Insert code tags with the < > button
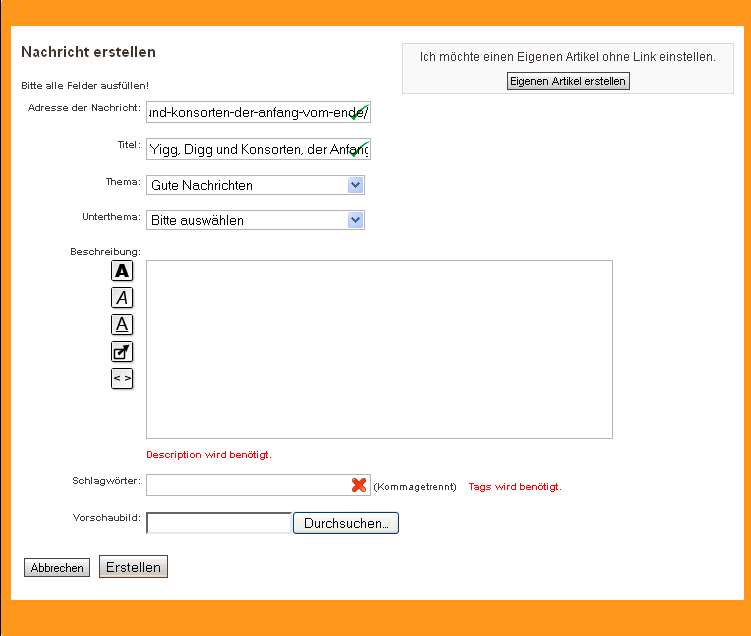This screenshot has width=751, height=636. (x=122, y=379)
